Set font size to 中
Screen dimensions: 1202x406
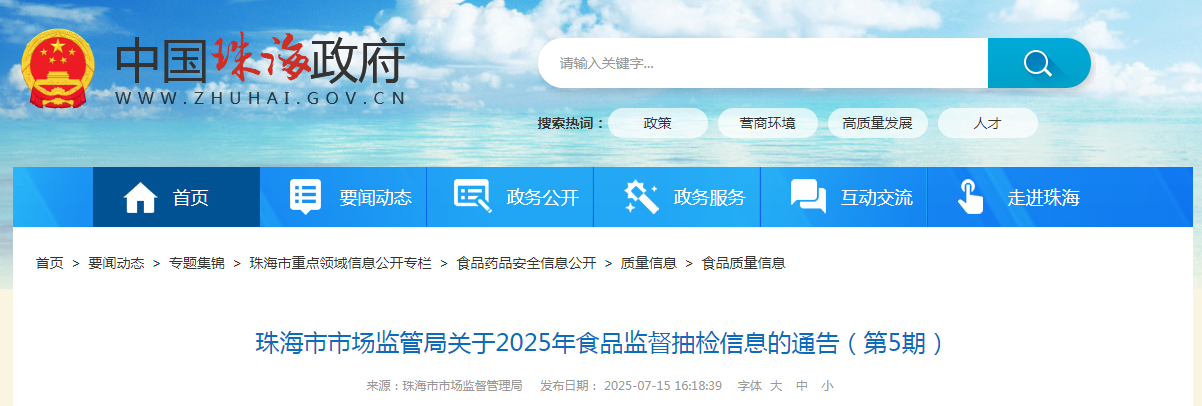click(x=802, y=385)
